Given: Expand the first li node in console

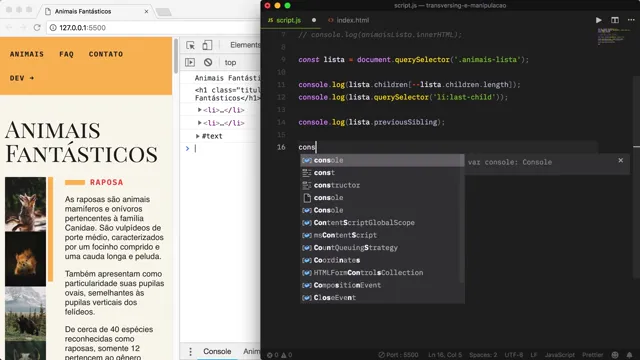Looking at the screenshot, I should (199, 110).
